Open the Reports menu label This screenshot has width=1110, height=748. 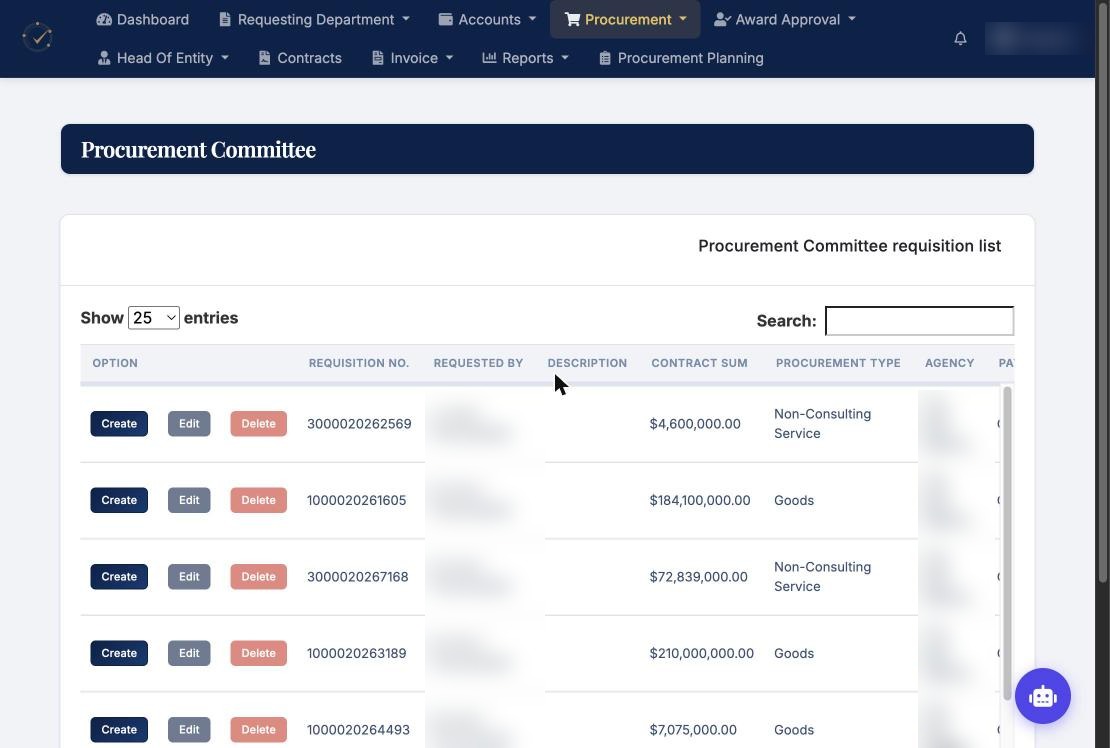click(x=527, y=58)
